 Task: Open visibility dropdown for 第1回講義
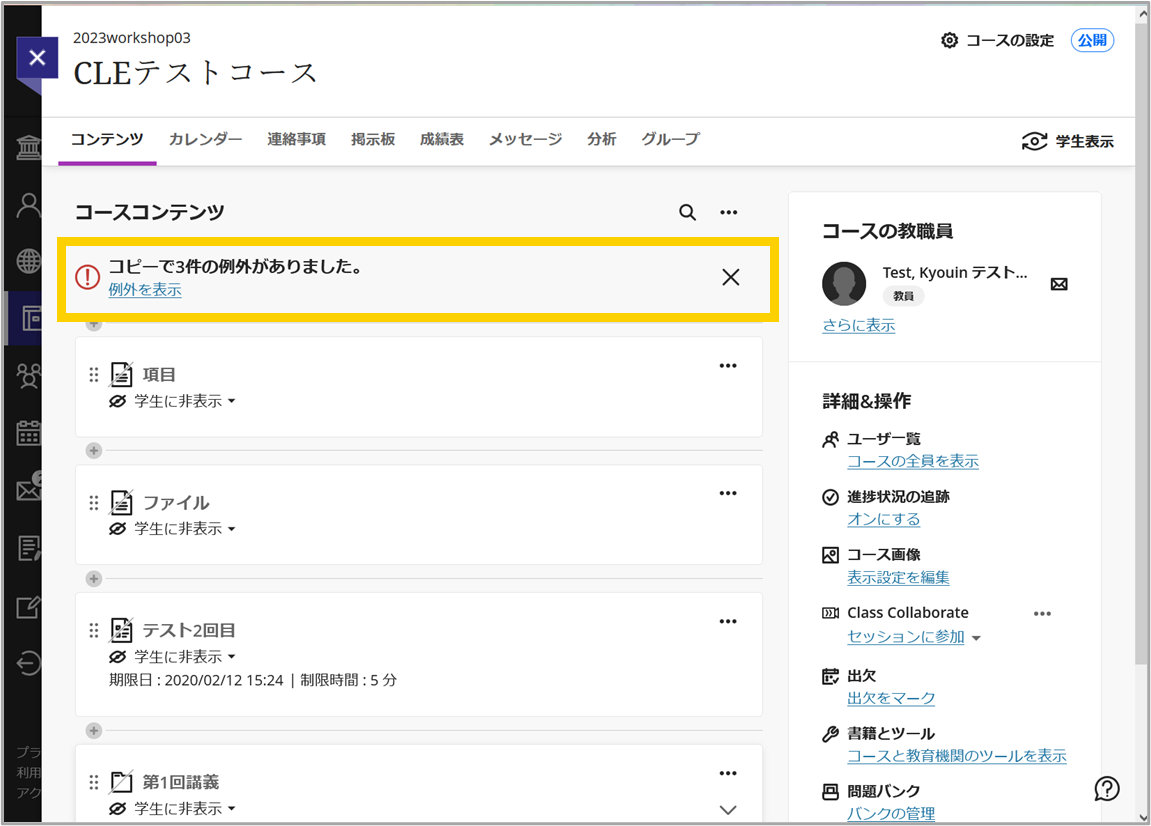pyautogui.click(x=173, y=809)
